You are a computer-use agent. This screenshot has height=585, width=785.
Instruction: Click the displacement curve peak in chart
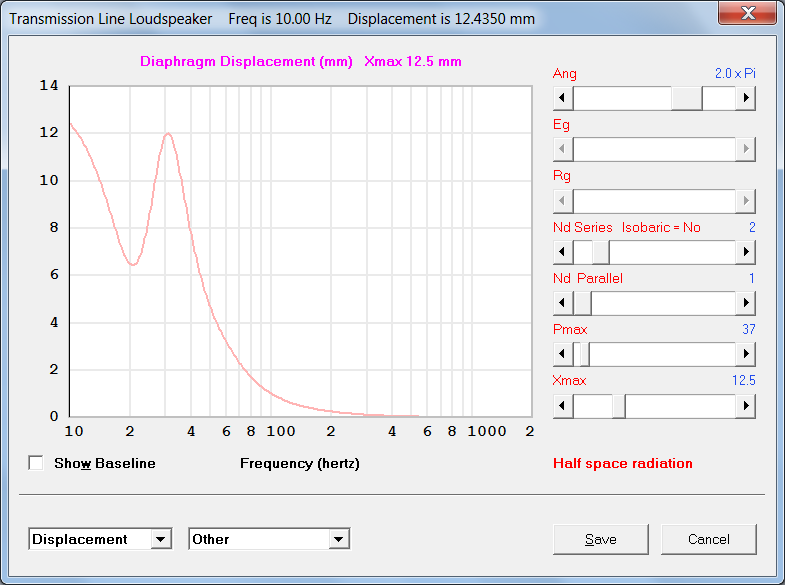pos(169,134)
